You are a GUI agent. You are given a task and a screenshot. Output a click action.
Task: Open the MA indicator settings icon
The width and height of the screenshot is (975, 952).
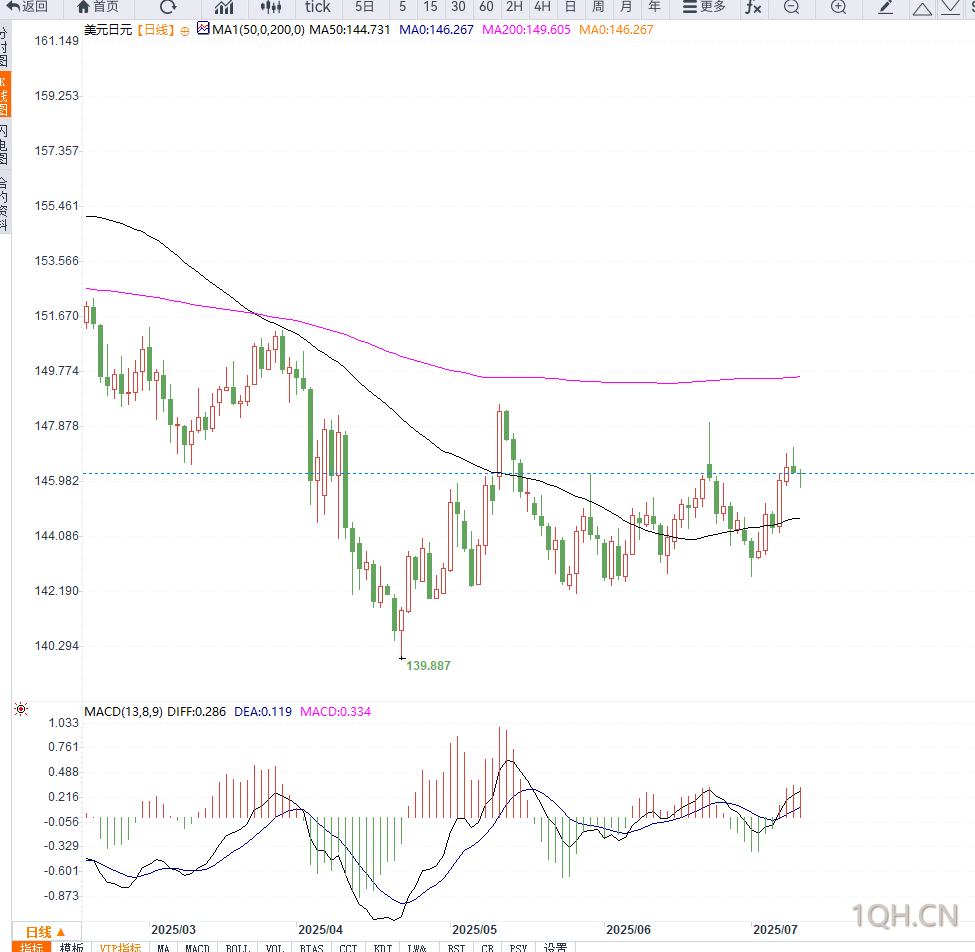pos(203,28)
